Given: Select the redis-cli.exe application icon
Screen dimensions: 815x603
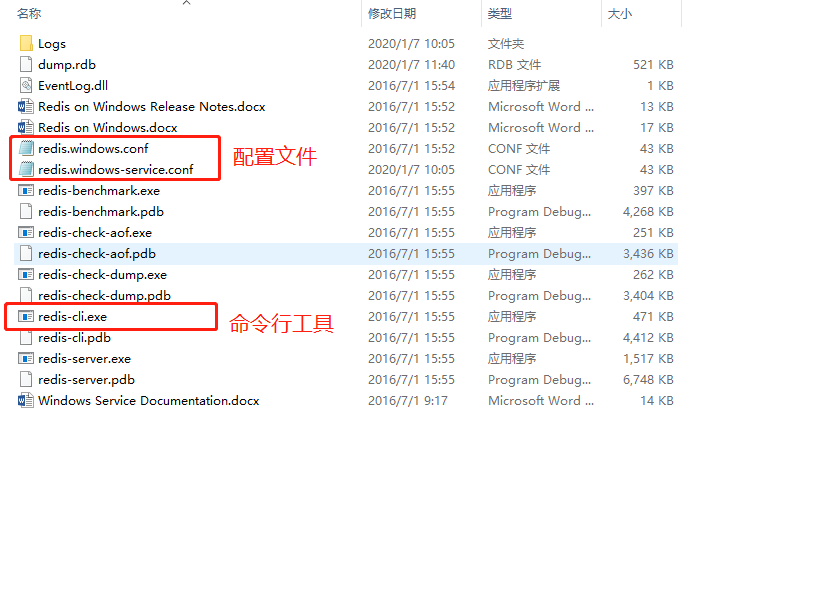Looking at the screenshot, I should pyautogui.click(x=26, y=317).
